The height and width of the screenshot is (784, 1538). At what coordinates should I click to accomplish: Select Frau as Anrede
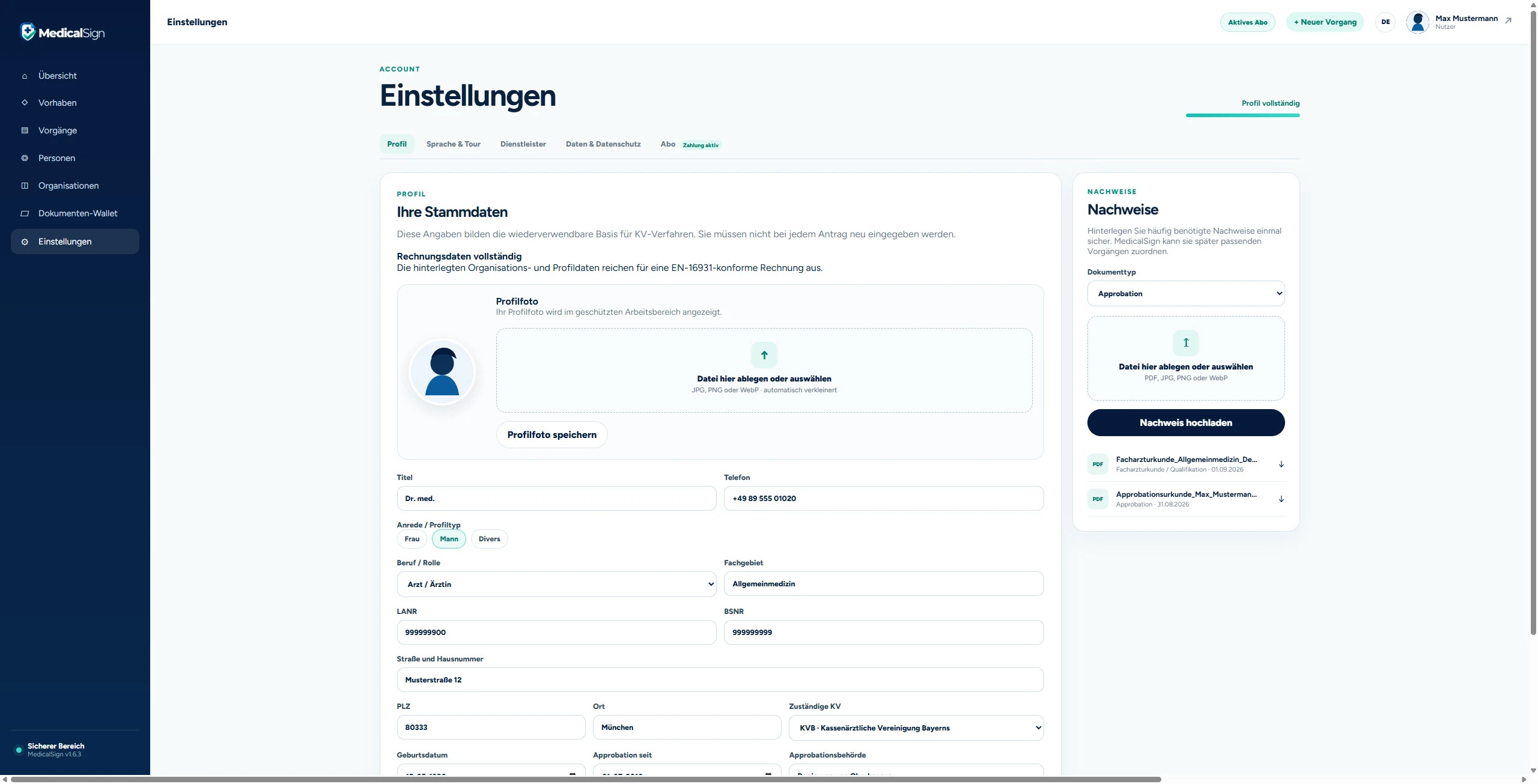pyautogui.click(x=412, y=539)
